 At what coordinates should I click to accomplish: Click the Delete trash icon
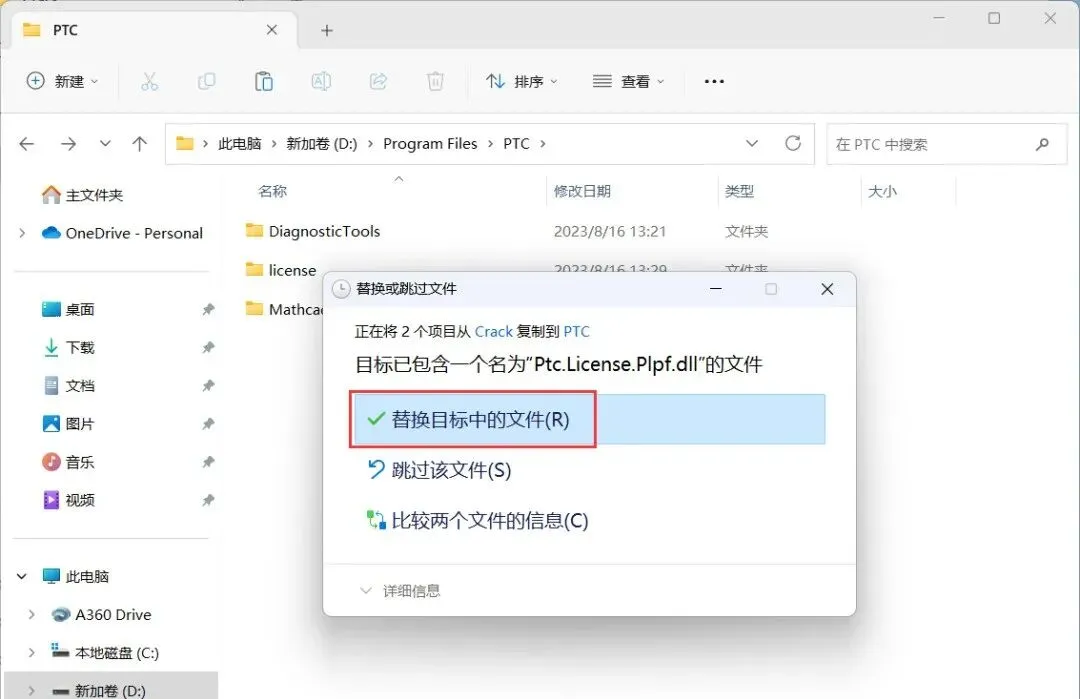point(435,81)
